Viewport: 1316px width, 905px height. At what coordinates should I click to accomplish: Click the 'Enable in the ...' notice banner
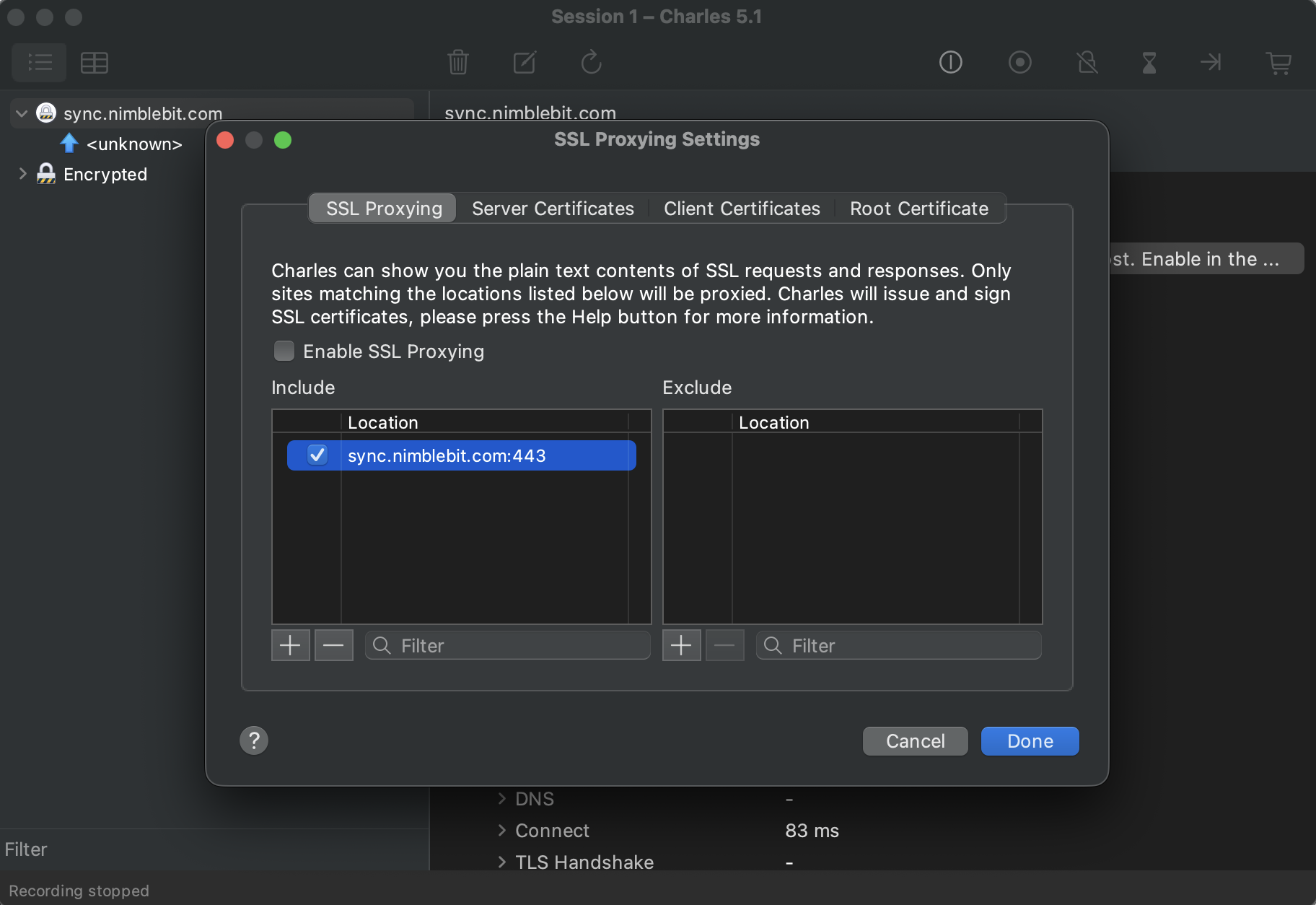(x=1205, y=258)
